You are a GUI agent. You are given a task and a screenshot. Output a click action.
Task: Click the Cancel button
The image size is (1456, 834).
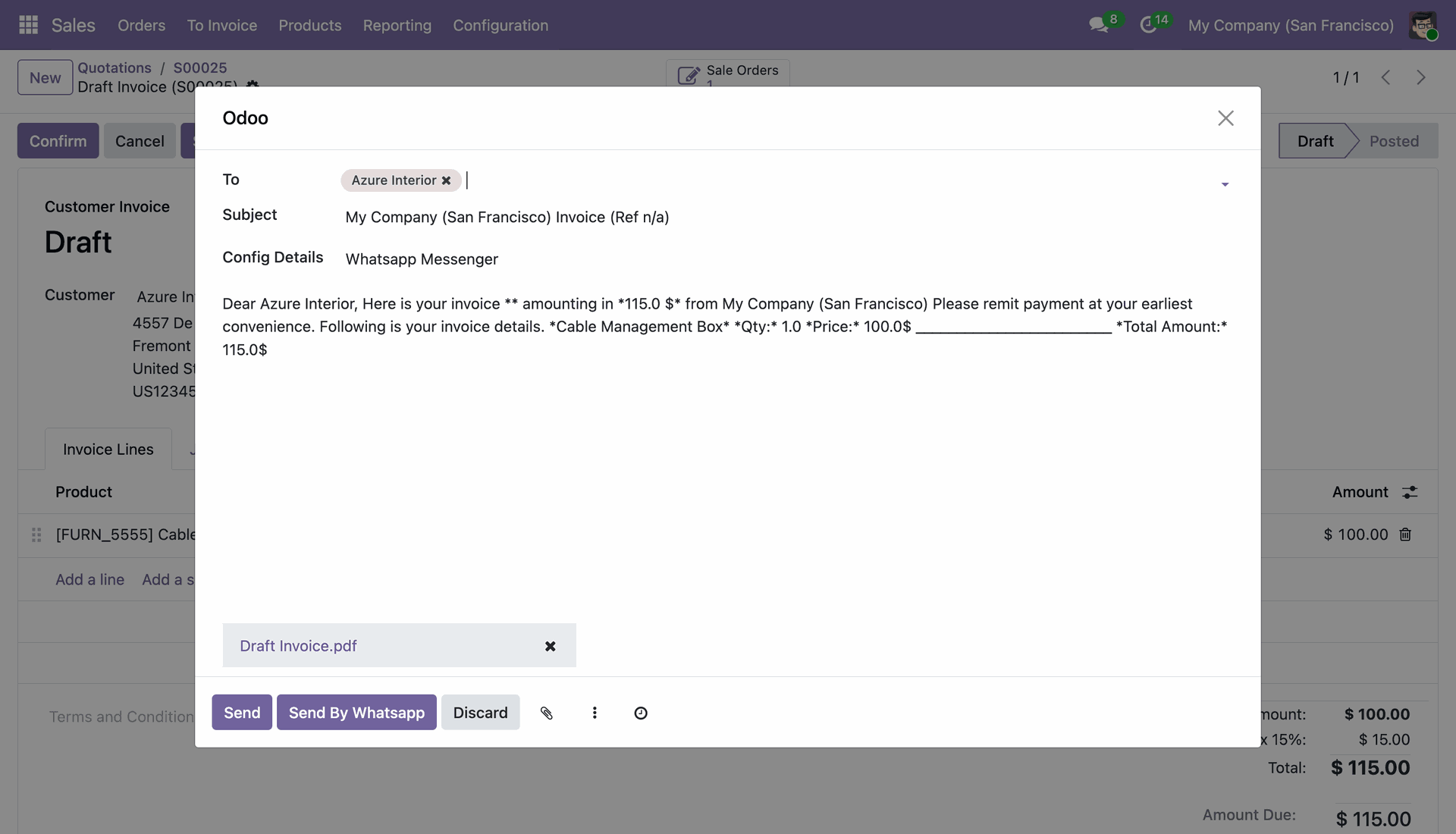pyautogui.click(x=140, y=141)
